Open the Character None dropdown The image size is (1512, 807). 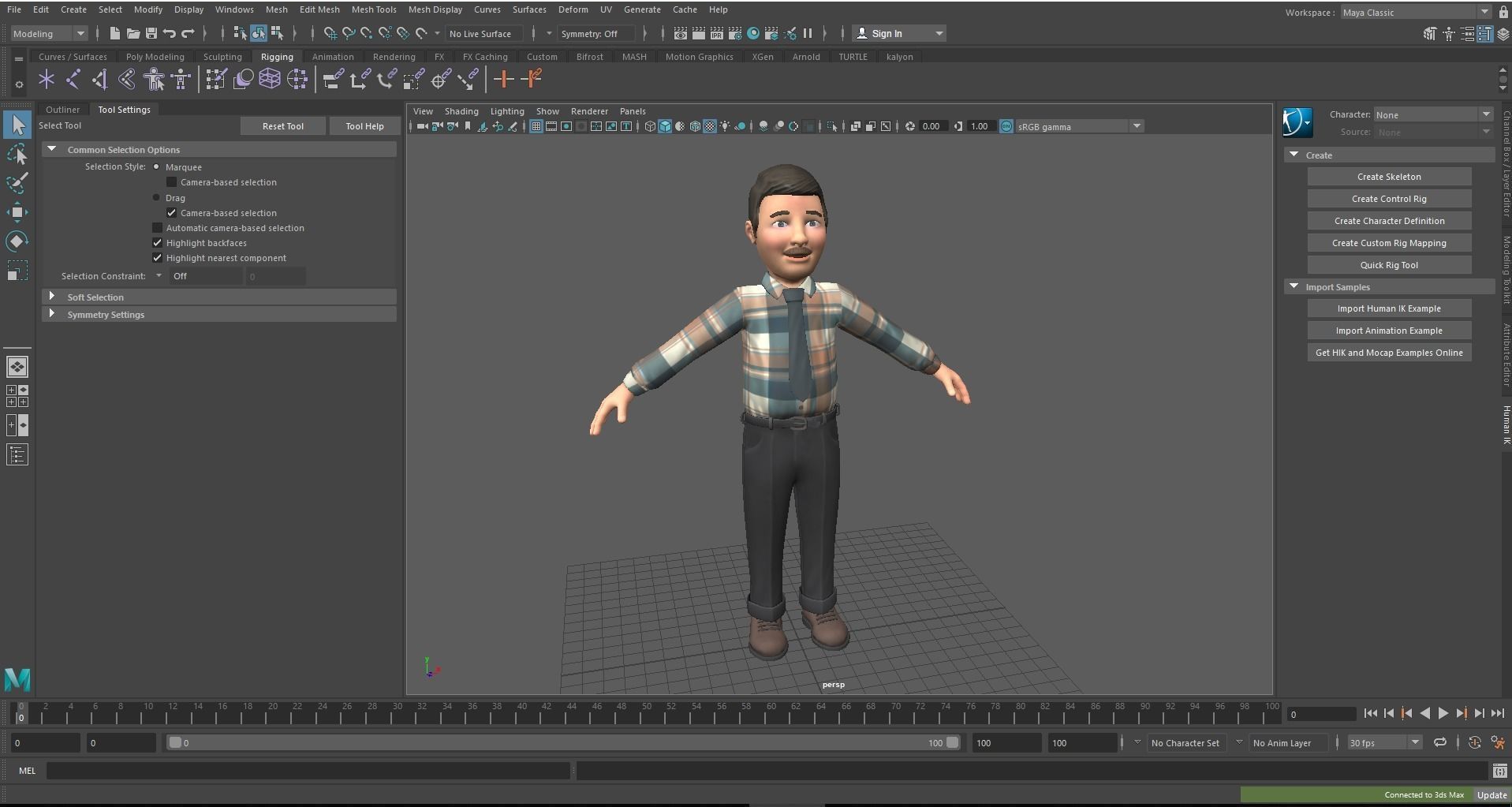pyautogui.click(x=1433, y=114)
